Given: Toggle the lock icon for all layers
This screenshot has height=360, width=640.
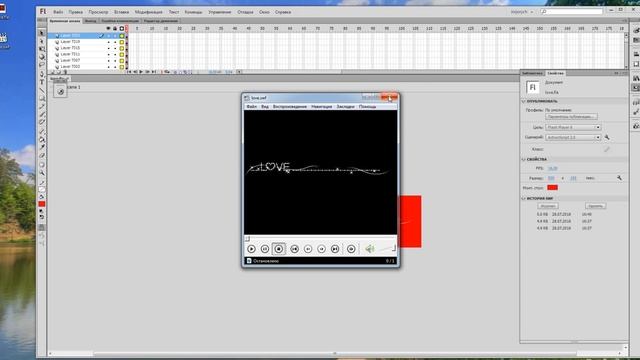Looking at the screenshot, I should tap(115, 29).
